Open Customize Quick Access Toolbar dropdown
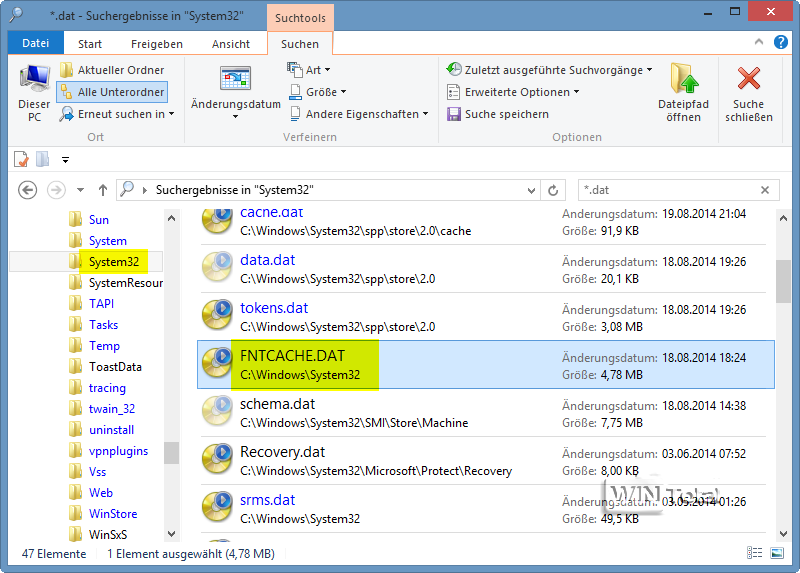 pos(65,160)
